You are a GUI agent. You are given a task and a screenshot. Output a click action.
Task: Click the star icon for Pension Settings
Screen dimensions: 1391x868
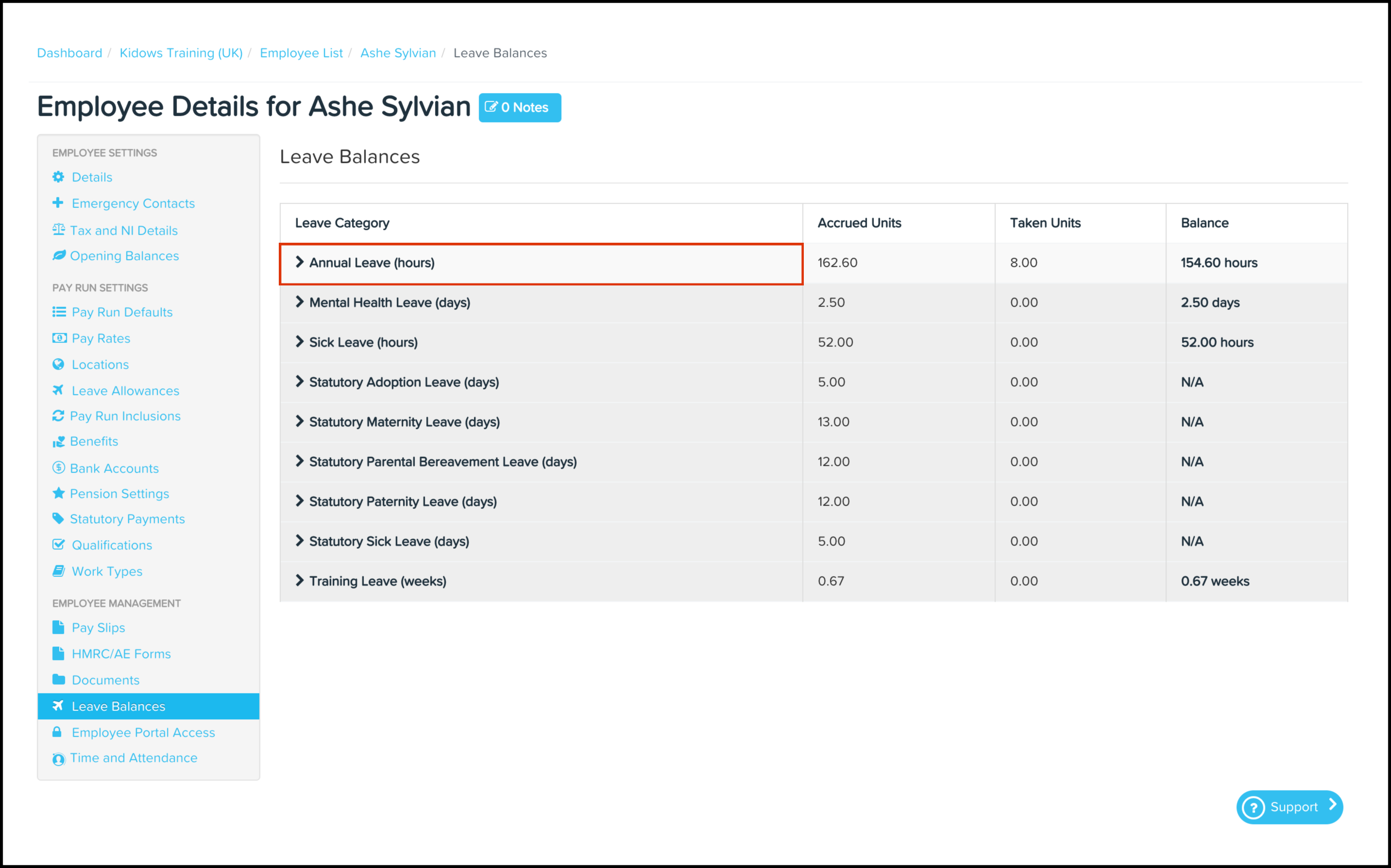[59, 493]
